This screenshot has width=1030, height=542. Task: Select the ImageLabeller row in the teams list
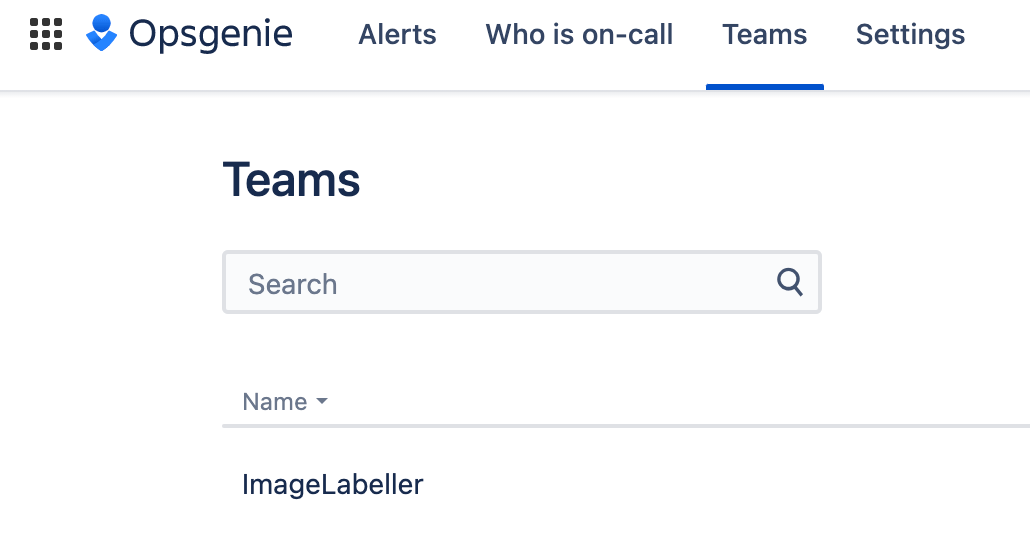pos(333,485)
